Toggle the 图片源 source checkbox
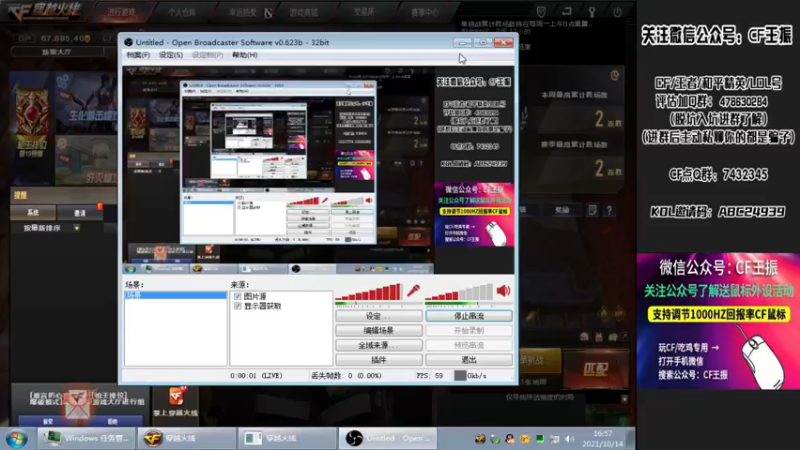 click(238, 296)
